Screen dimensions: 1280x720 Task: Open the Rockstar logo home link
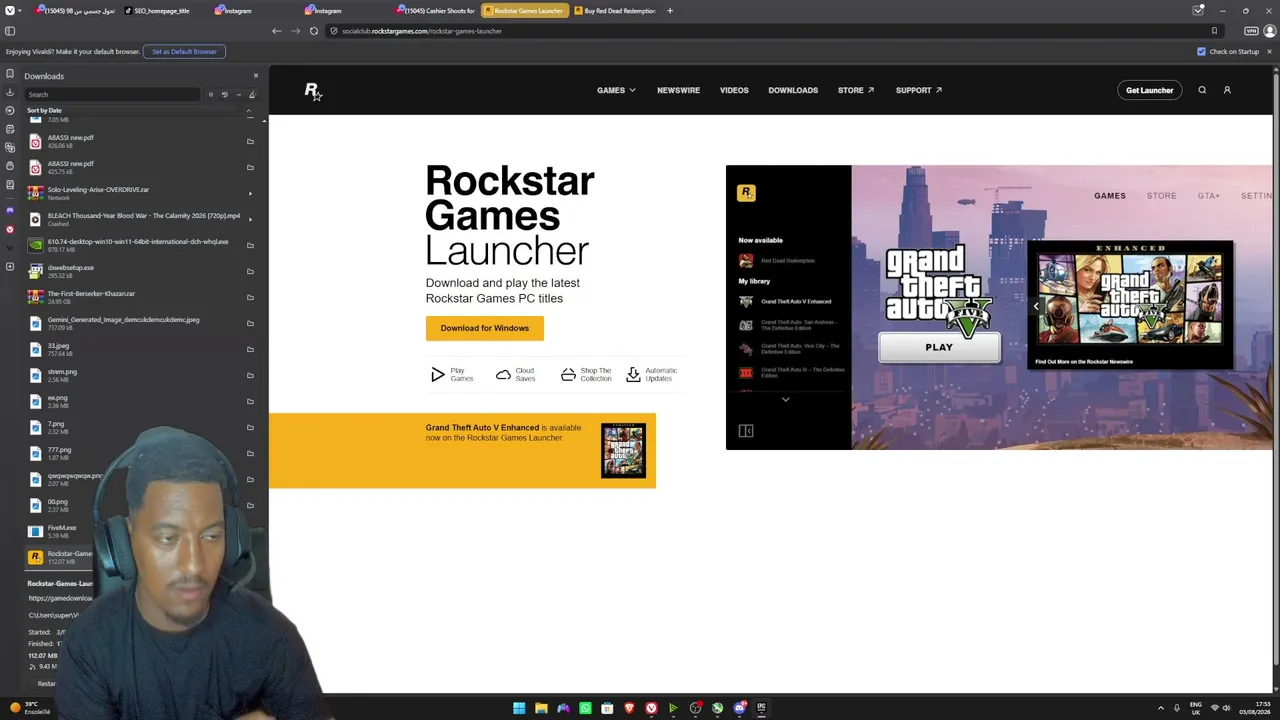(313, 91)
